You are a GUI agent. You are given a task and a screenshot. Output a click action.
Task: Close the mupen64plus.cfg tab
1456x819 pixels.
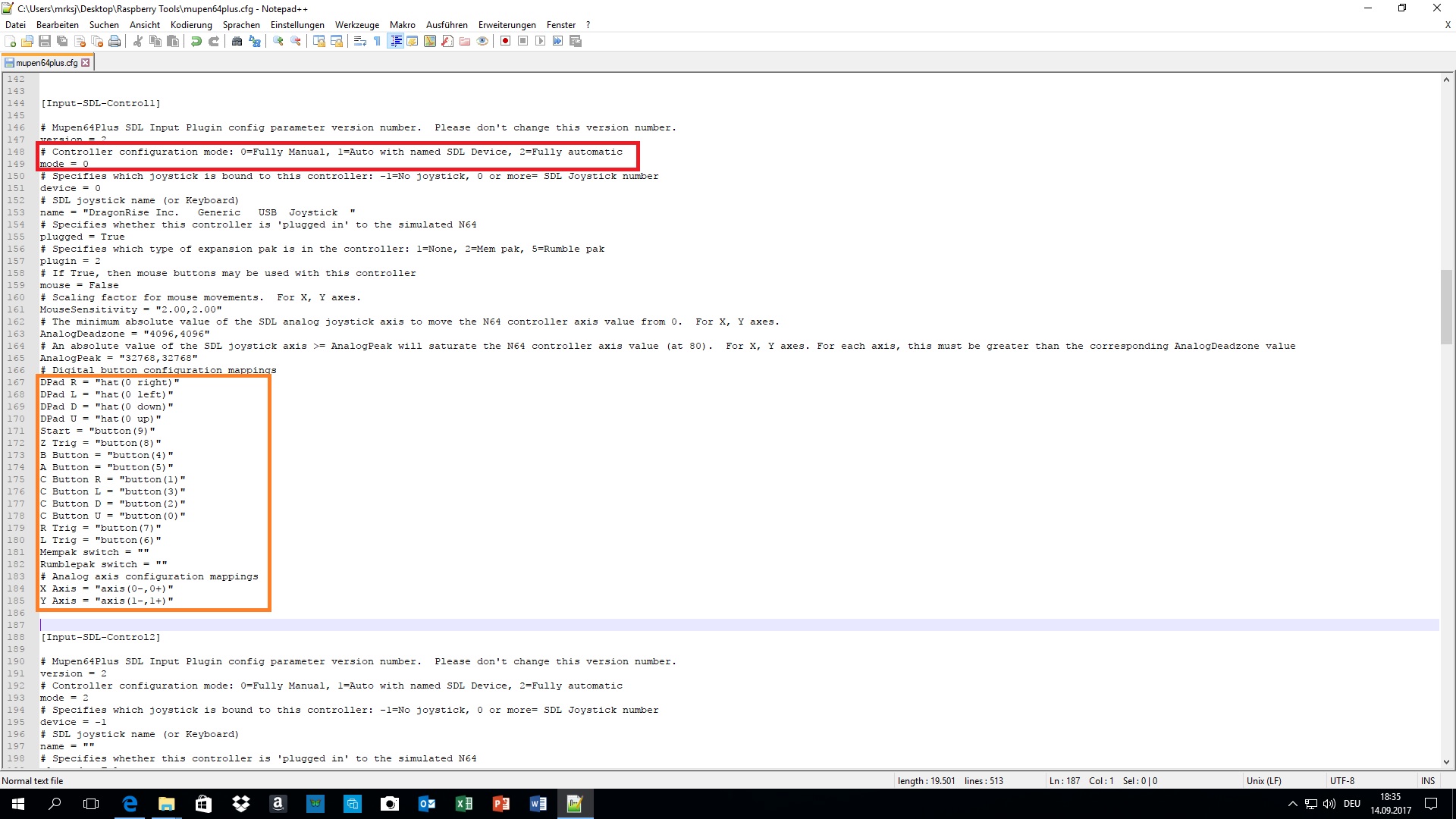click(86, 63)
